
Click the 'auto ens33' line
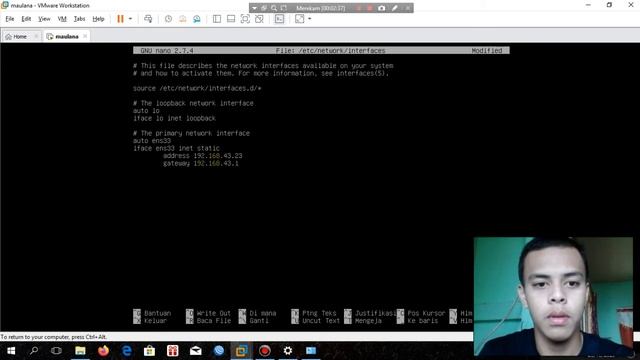(152, 141)
